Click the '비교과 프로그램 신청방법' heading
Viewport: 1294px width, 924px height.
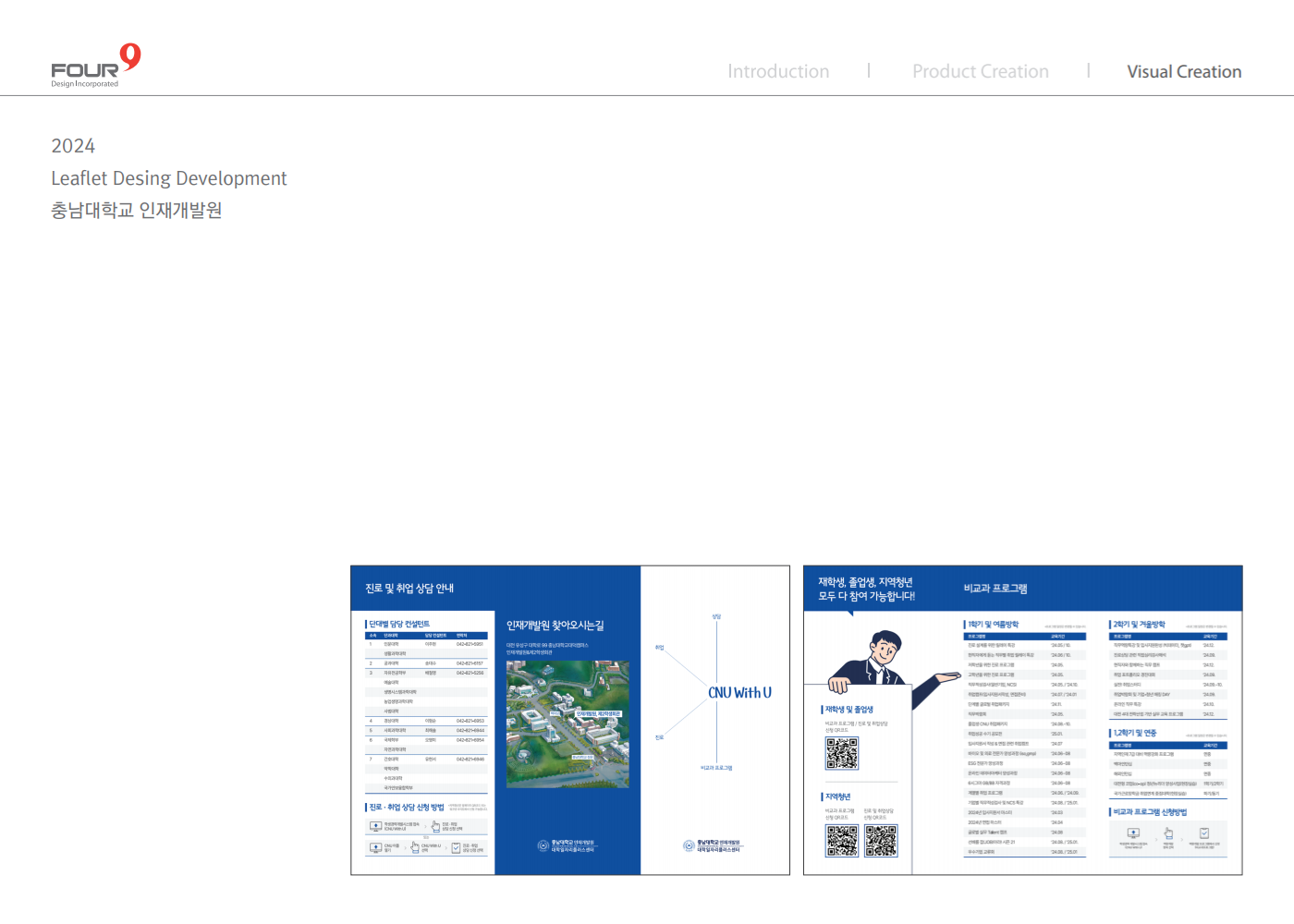pyautogui.click(x=1150, y=812)
